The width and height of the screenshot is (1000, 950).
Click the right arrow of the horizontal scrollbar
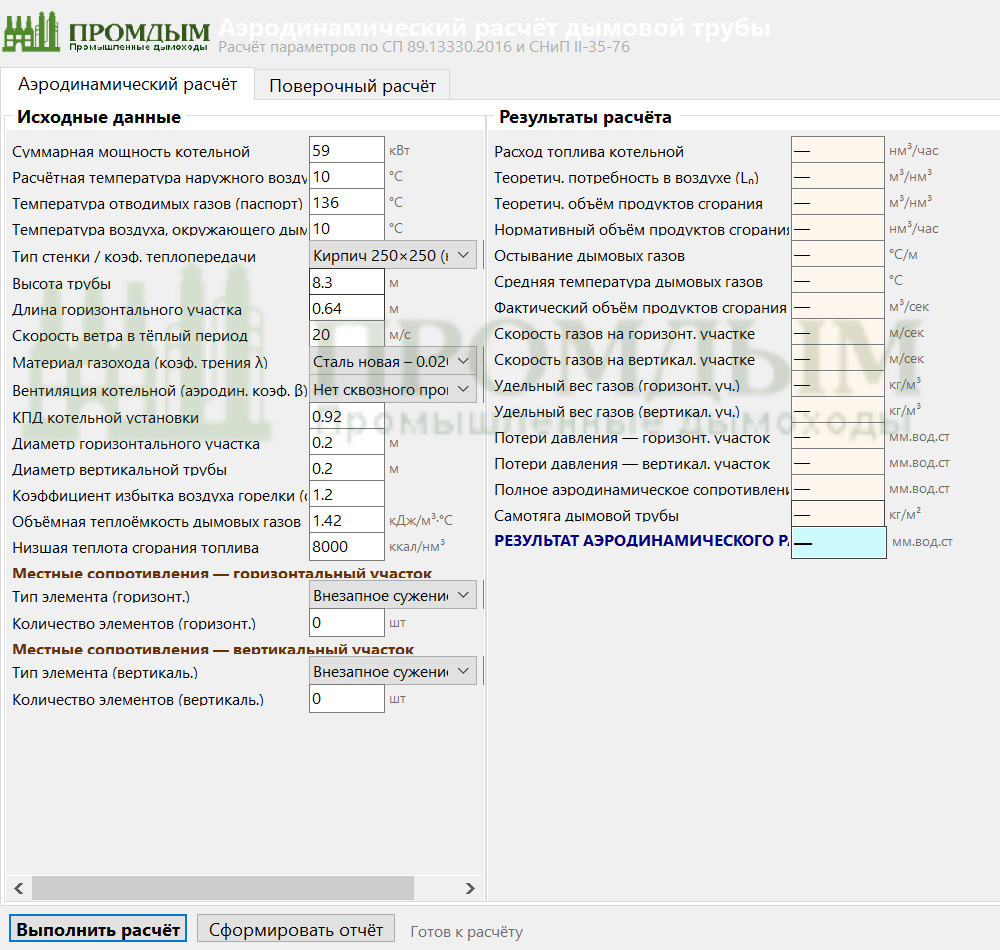(x=470, y=888)
